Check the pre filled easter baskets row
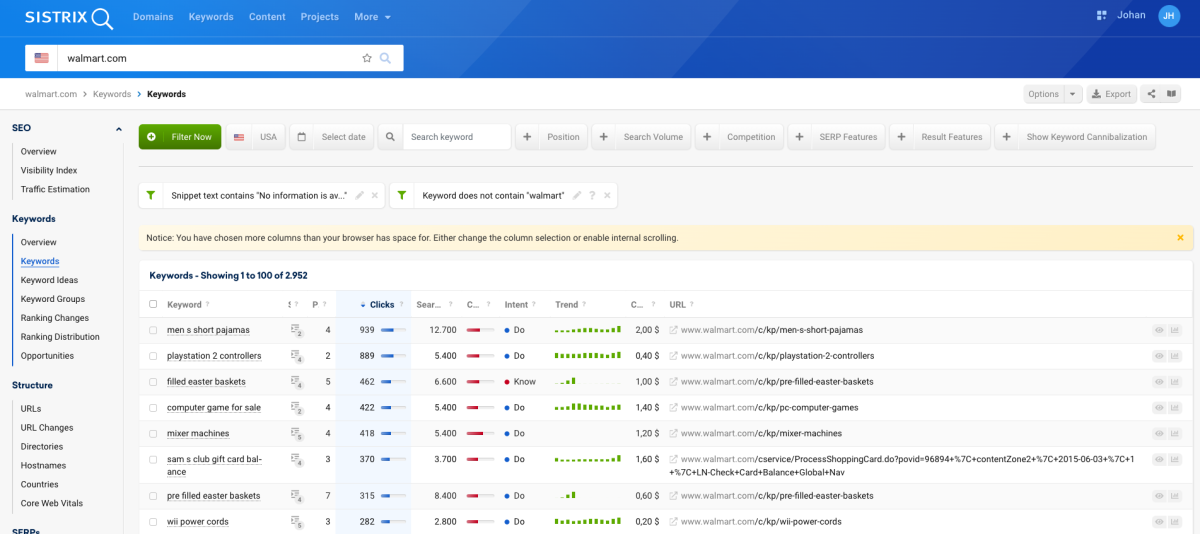Screen dimensions: 1200x534 click(153, 496)
